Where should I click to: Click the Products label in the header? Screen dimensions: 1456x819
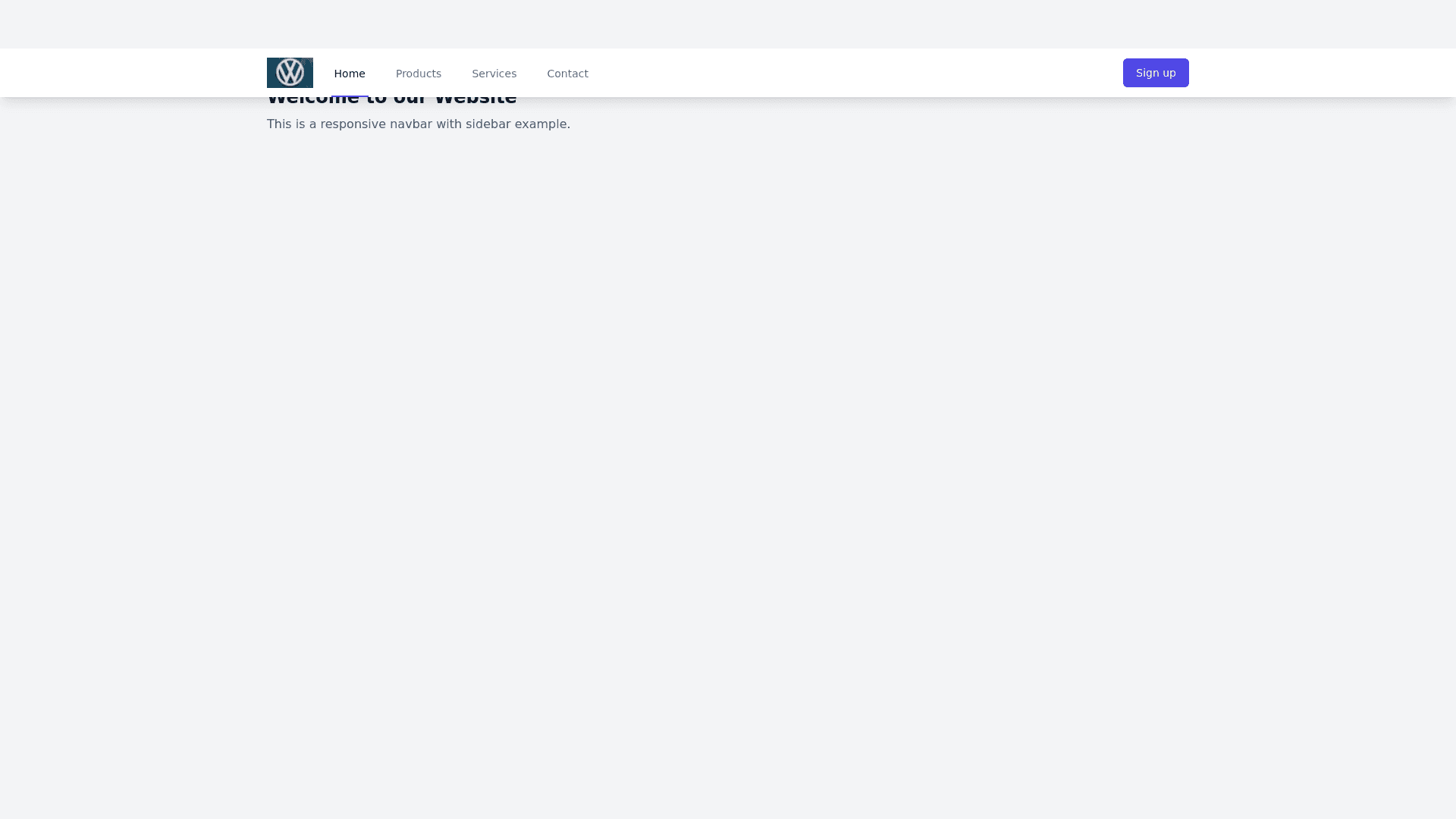pyautogui.click(x=419, y=73)
